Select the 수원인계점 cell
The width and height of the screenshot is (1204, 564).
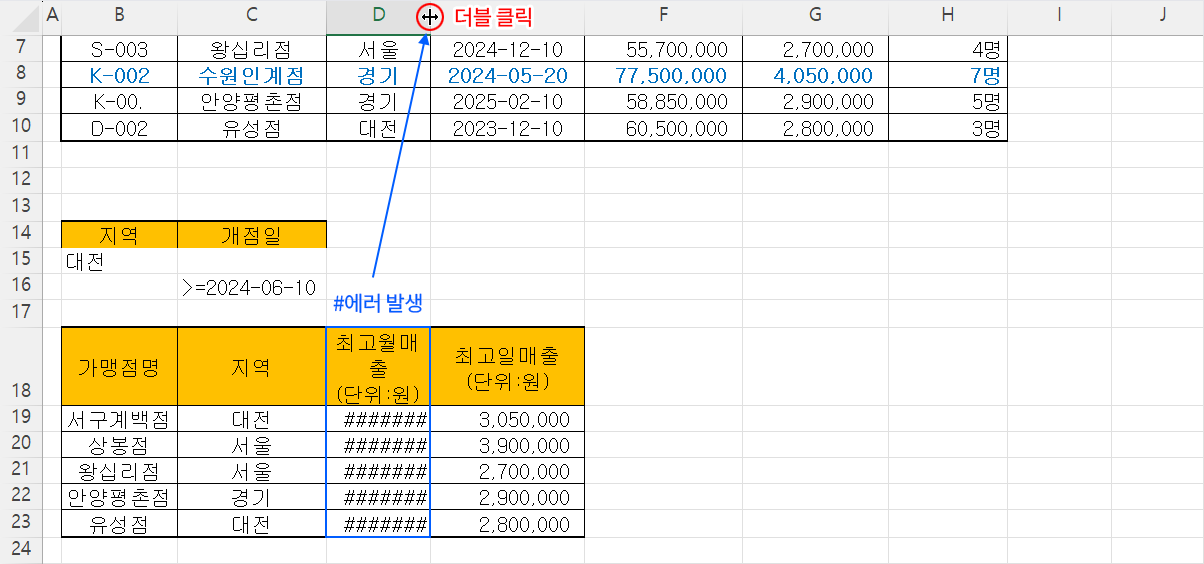pos(252,75)
